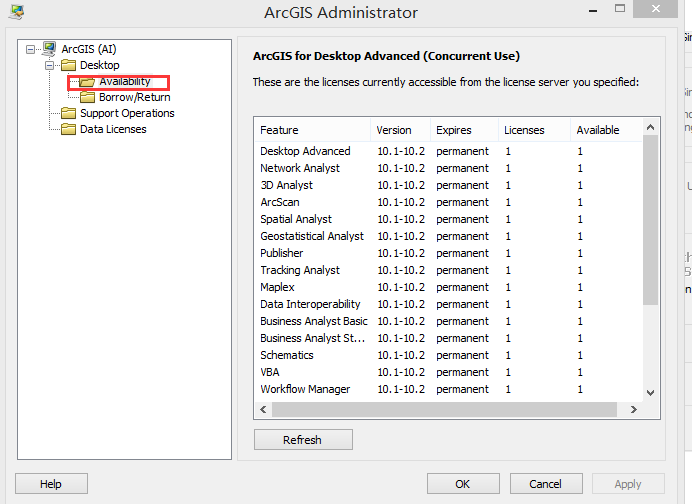Image resolution: width=692 pixels, height=504 pixels.
Task: Click the ArcGIS (AI) computer icon
Action: [49, 49]
